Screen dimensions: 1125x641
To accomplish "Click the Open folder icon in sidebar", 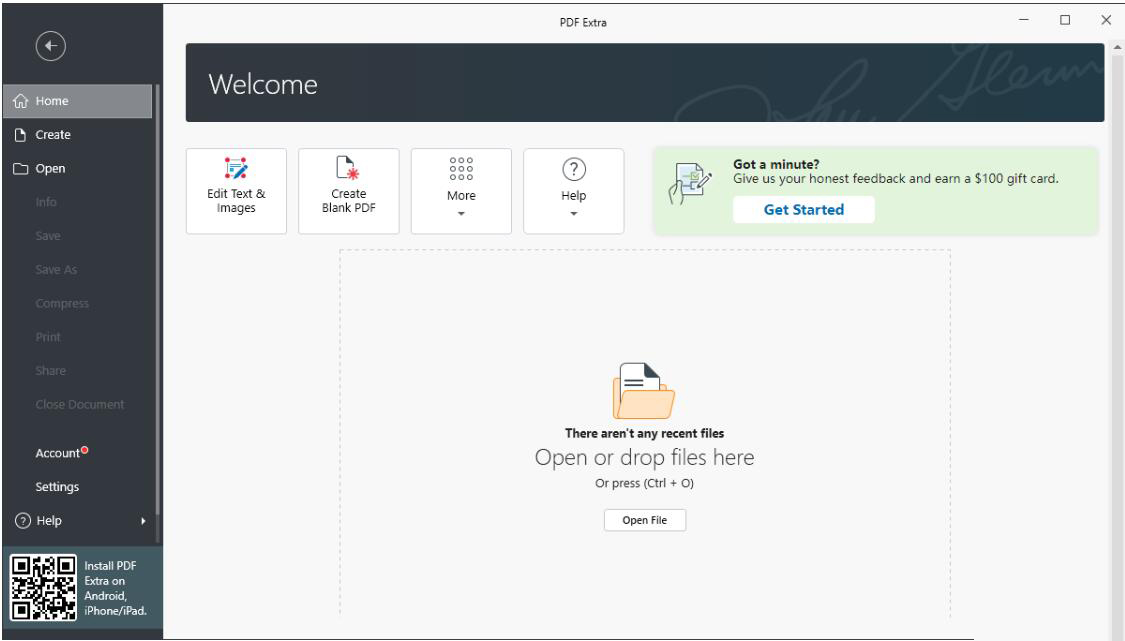I will pyautogui.click(x=20, y=169).
